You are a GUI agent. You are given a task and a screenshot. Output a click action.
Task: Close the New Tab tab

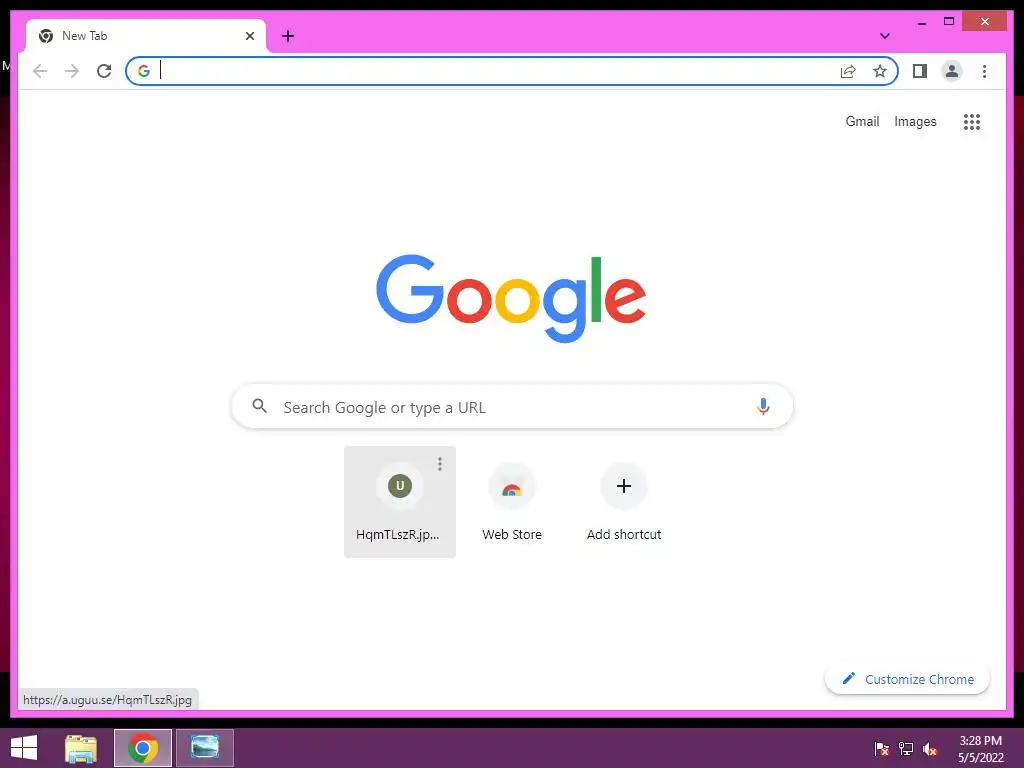249,37
